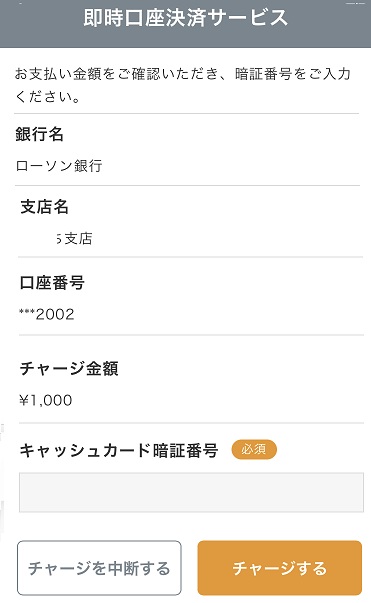Click the 銀行名 heading
The image size is (371, 603).
click(x=39, y=134)
